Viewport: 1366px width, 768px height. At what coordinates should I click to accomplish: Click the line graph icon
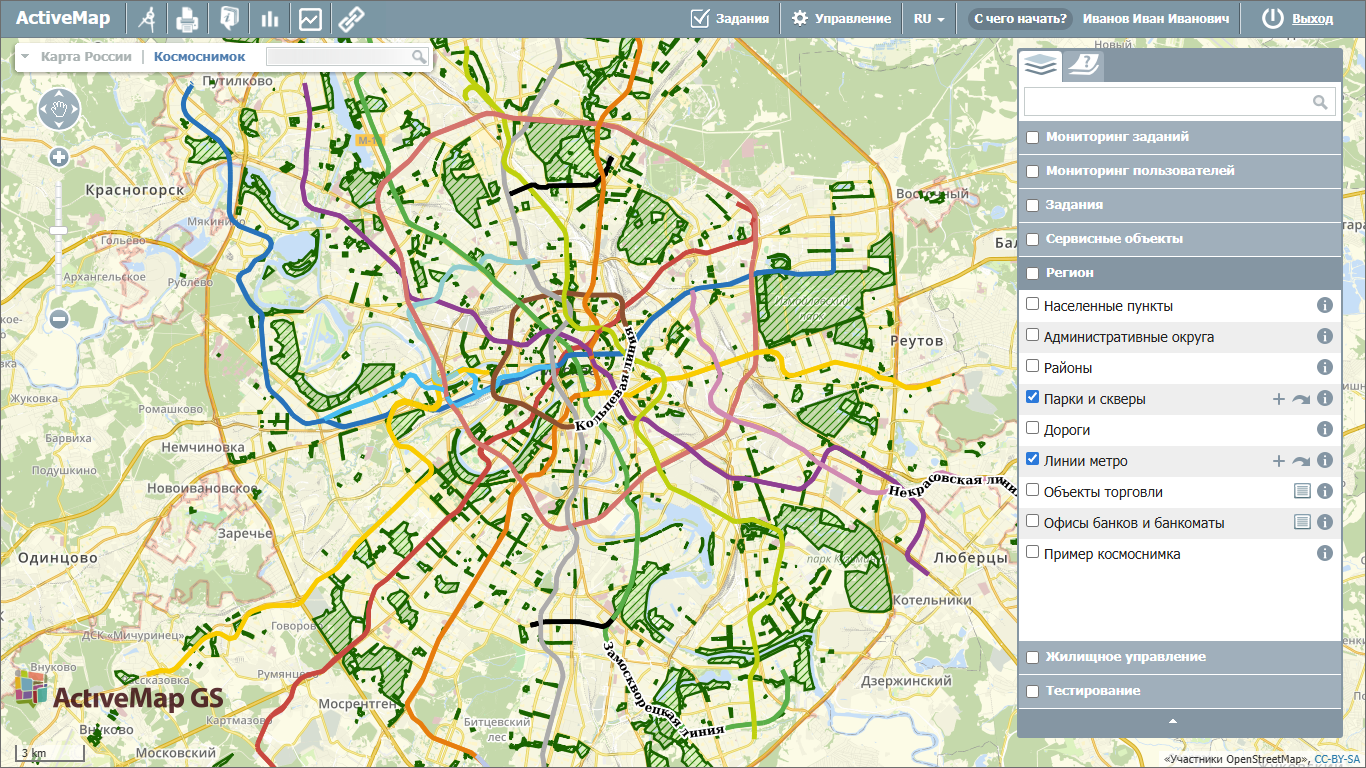(x=310, y=18)
